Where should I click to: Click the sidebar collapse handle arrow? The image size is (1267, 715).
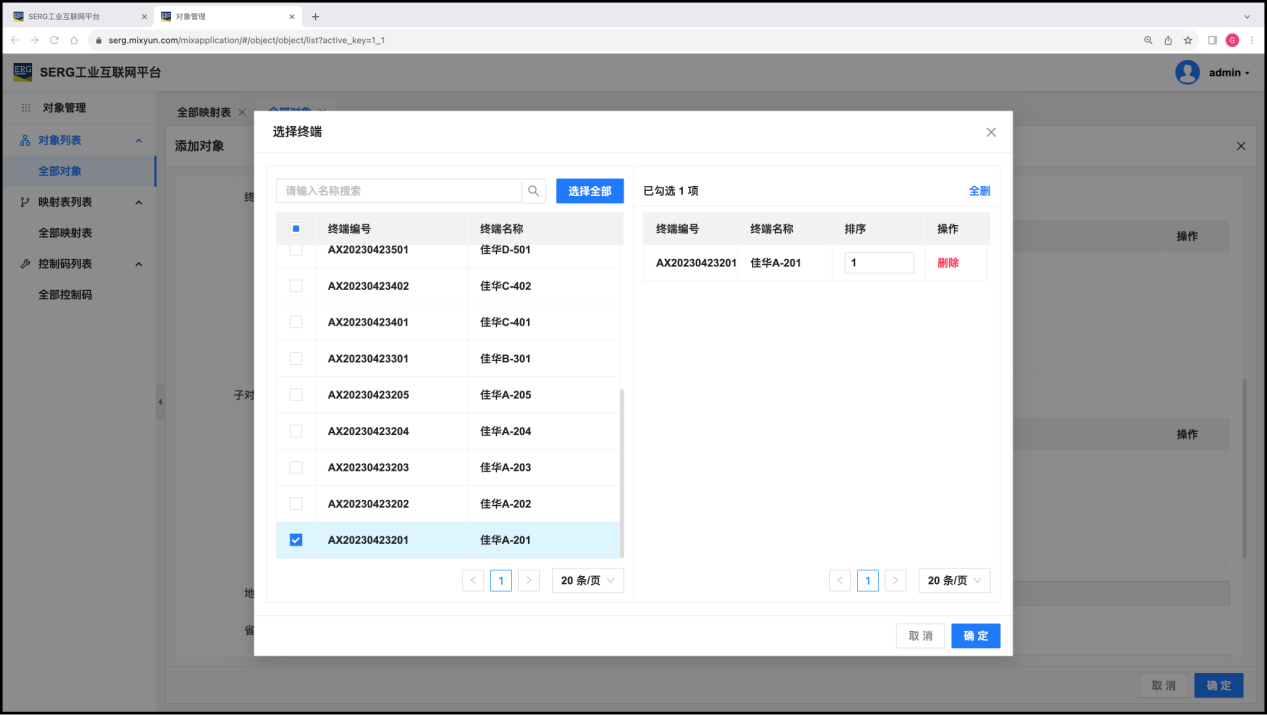[x=160, y=402]
